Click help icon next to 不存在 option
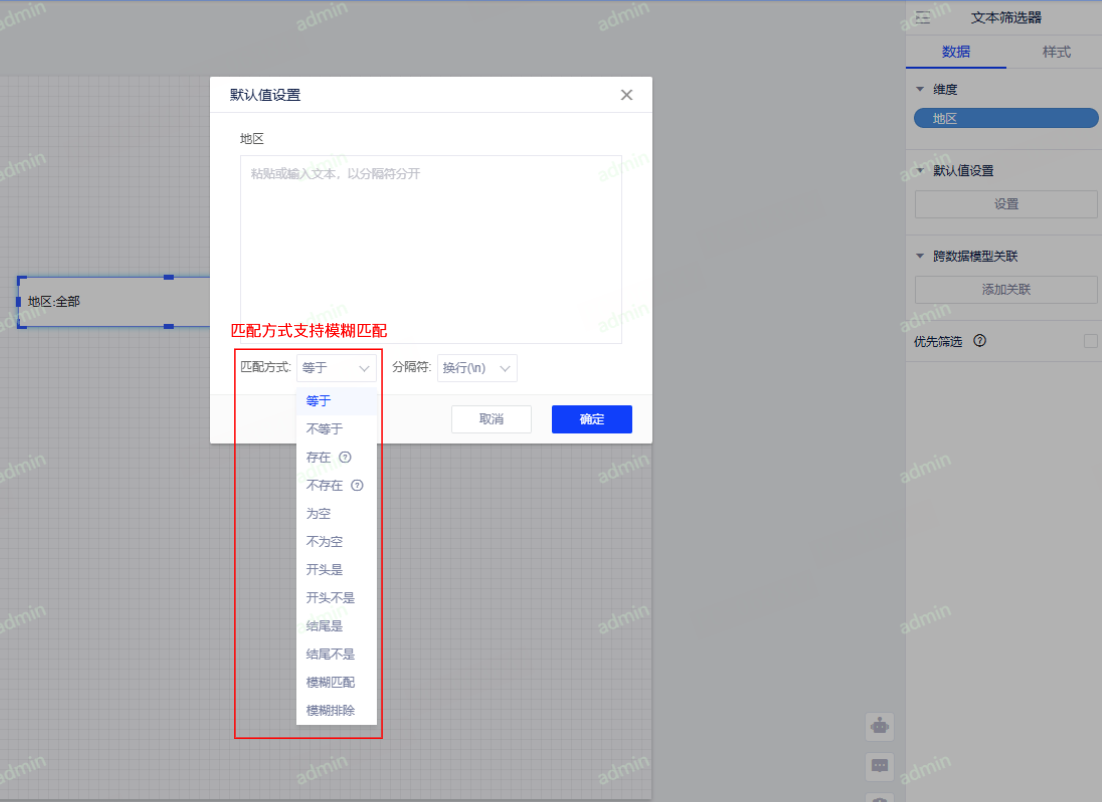 coord(357,486)
